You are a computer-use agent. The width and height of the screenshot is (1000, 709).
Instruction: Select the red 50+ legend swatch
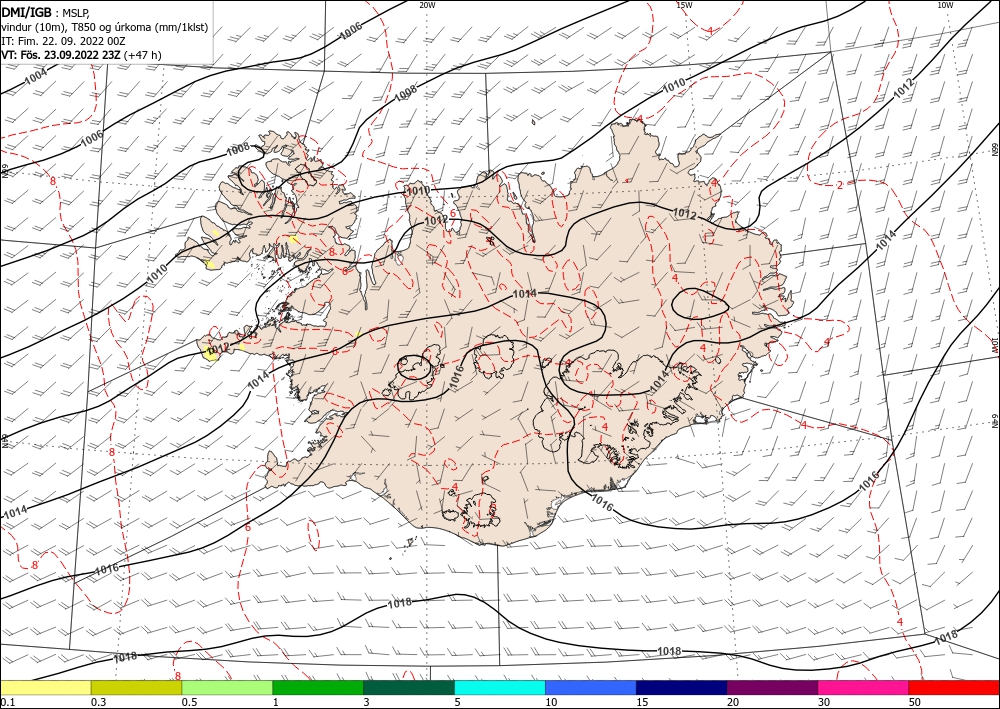point(954,688)
